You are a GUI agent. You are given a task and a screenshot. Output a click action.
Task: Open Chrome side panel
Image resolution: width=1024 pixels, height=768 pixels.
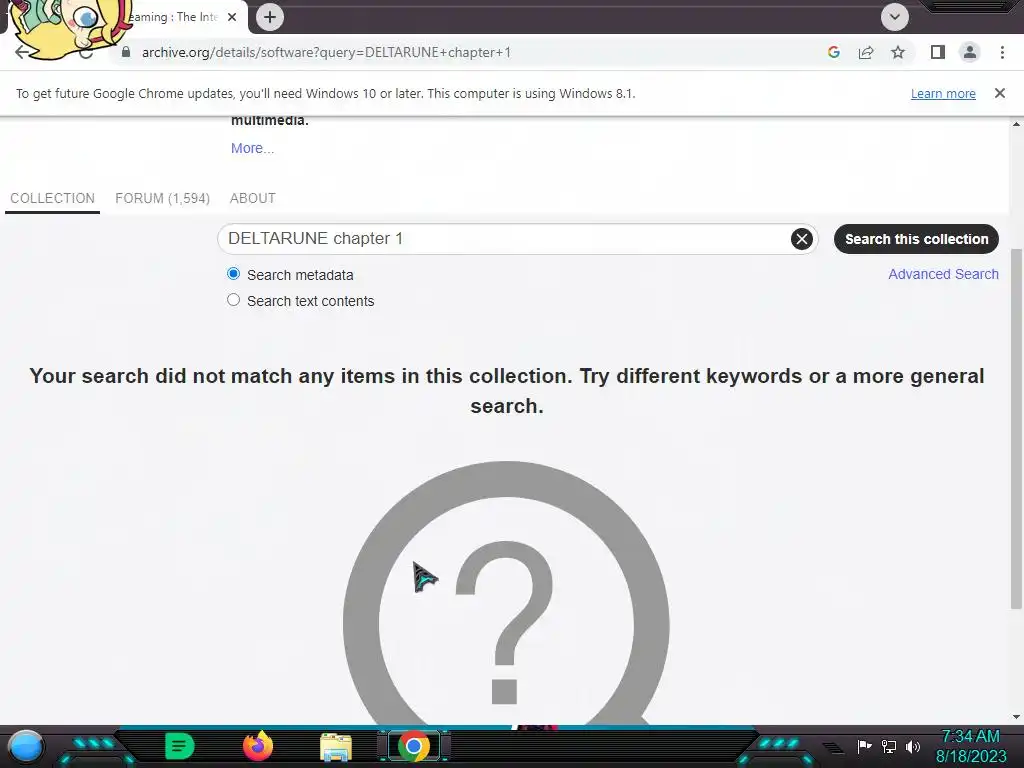[x=938, y=52]
